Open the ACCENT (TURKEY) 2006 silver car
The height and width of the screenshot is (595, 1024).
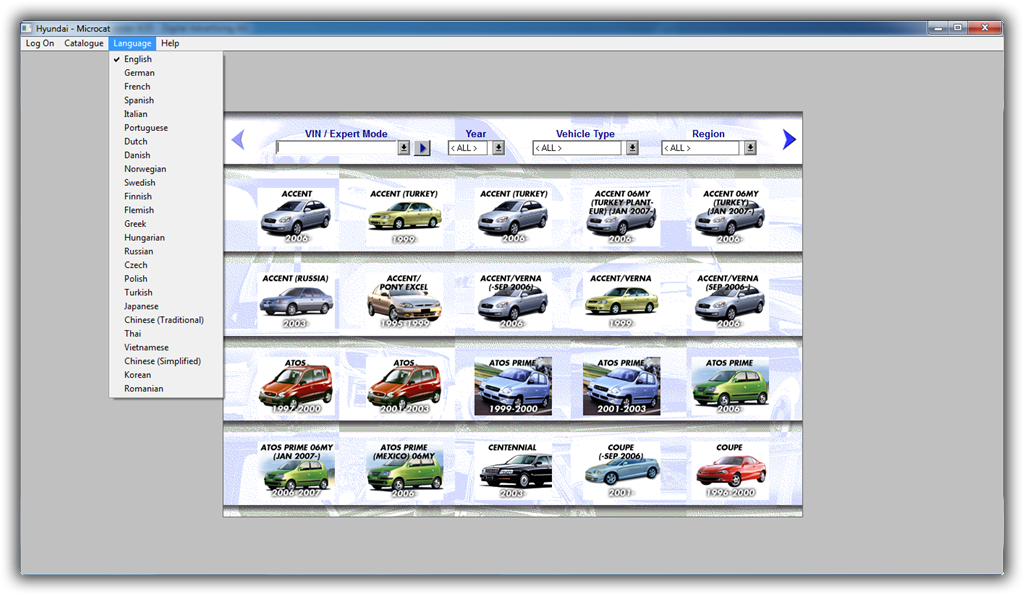(513, 217)
